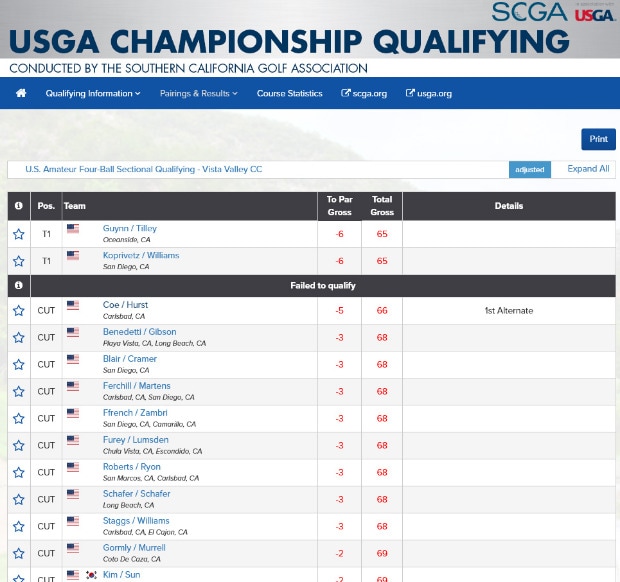Click star icon for Blair / Cramer

point(18,365)
